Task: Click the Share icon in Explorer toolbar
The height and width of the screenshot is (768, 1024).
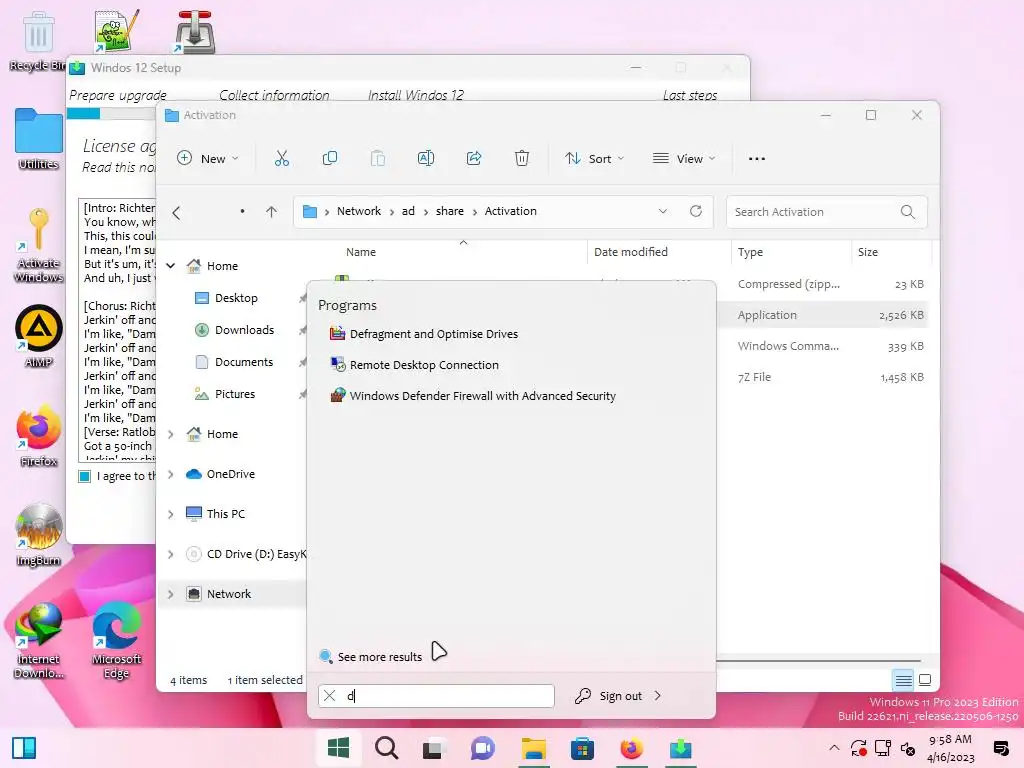Action: [x=474, y=158]
